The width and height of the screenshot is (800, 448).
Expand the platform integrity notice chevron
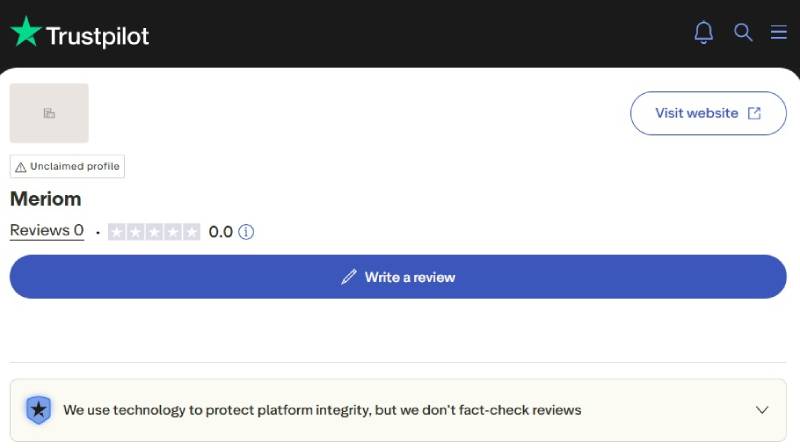pyautogui.click(x=762, y=410)
